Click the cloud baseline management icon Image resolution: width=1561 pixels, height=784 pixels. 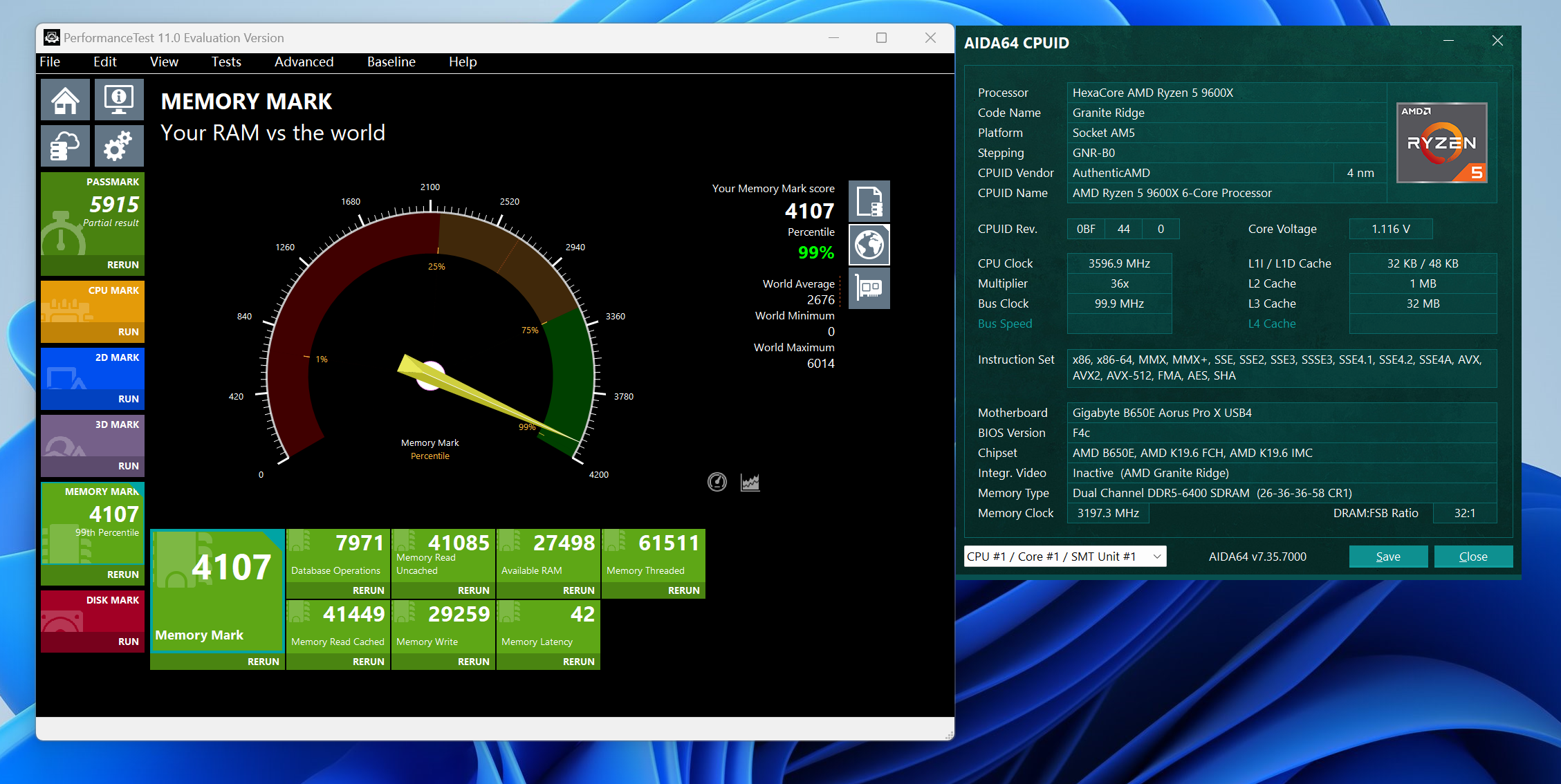coord(65,146)
